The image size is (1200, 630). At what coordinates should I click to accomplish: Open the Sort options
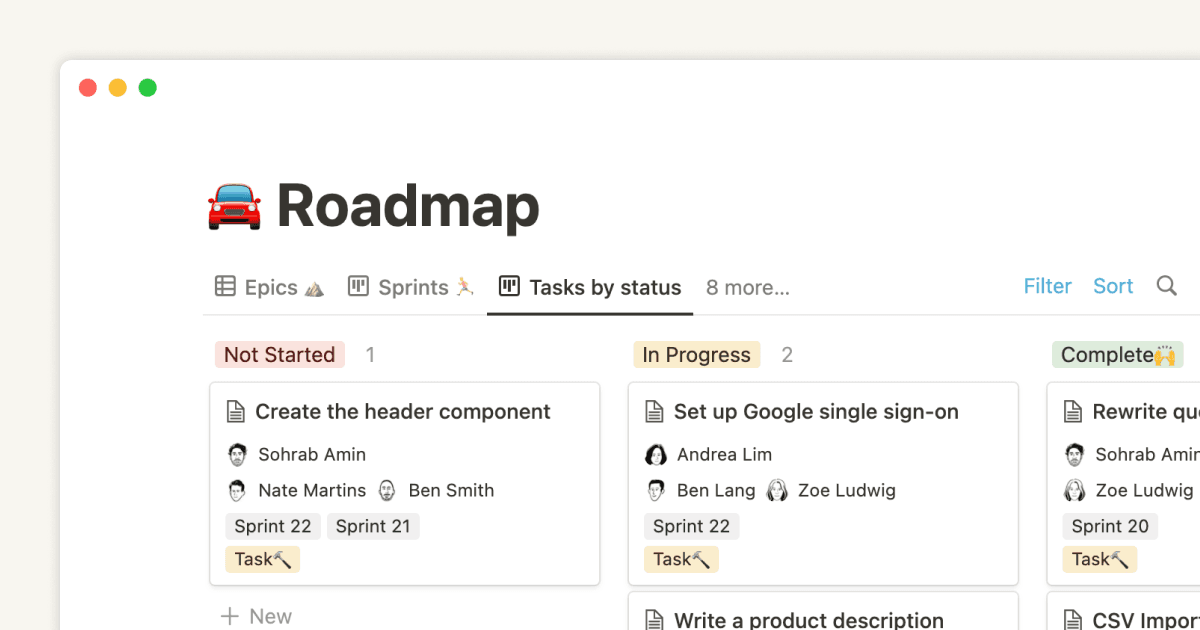coord(1112,286)
